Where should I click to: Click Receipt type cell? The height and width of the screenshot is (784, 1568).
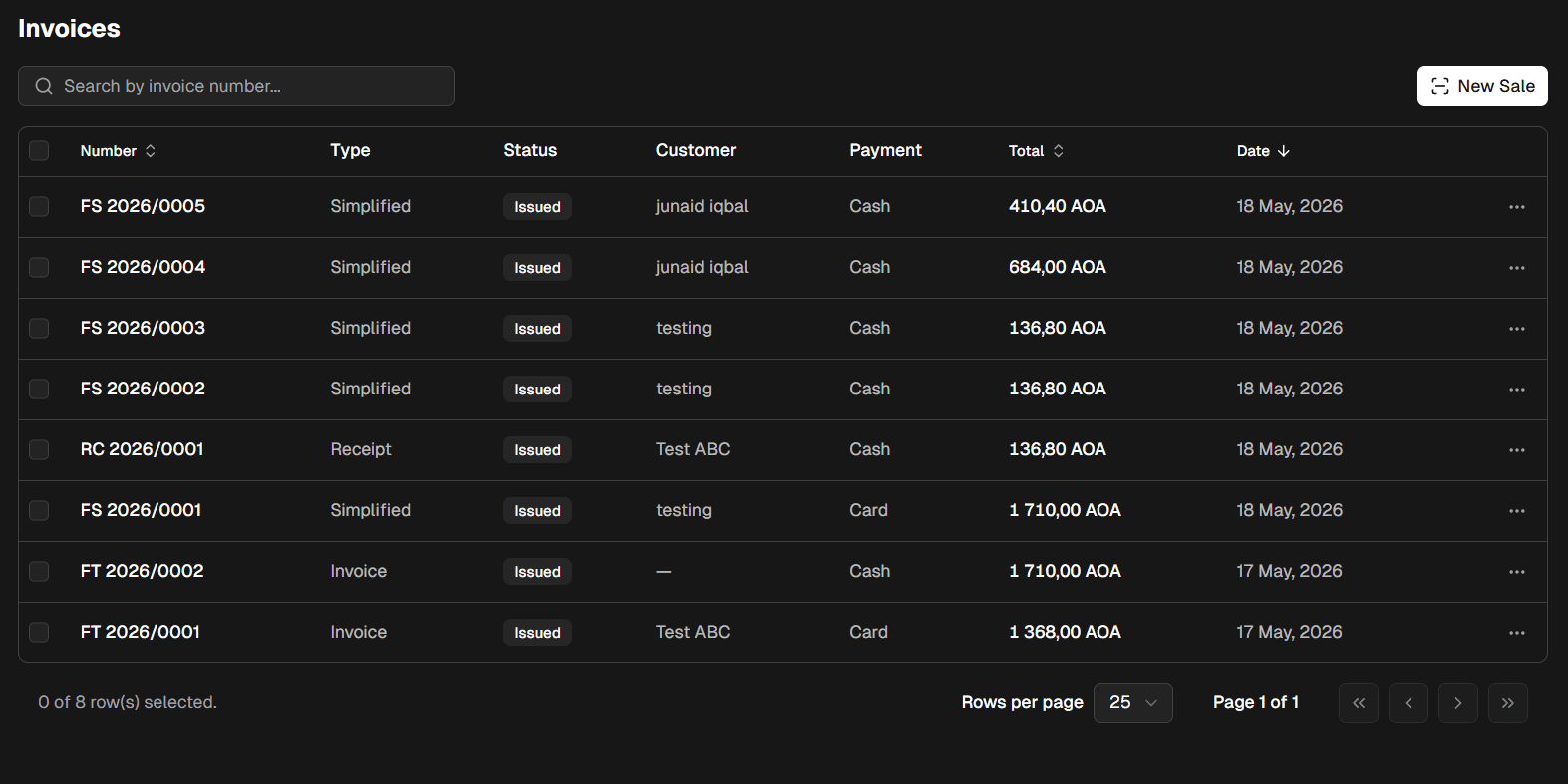[361, 449]
